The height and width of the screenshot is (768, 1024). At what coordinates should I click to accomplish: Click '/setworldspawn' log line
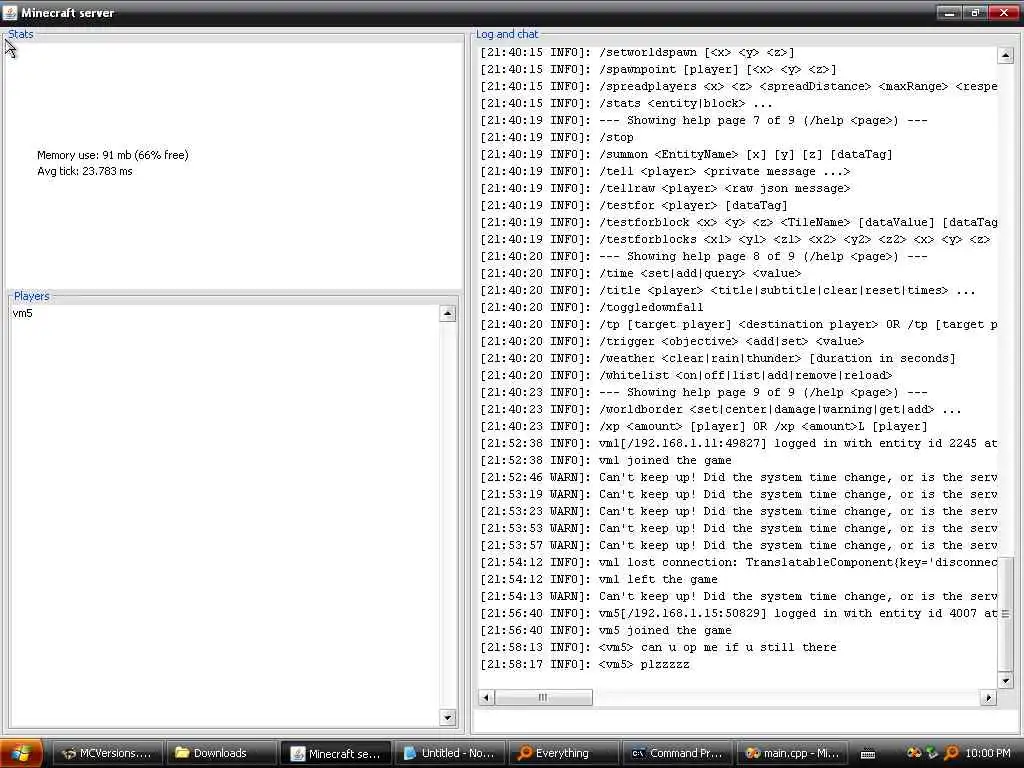637,52
